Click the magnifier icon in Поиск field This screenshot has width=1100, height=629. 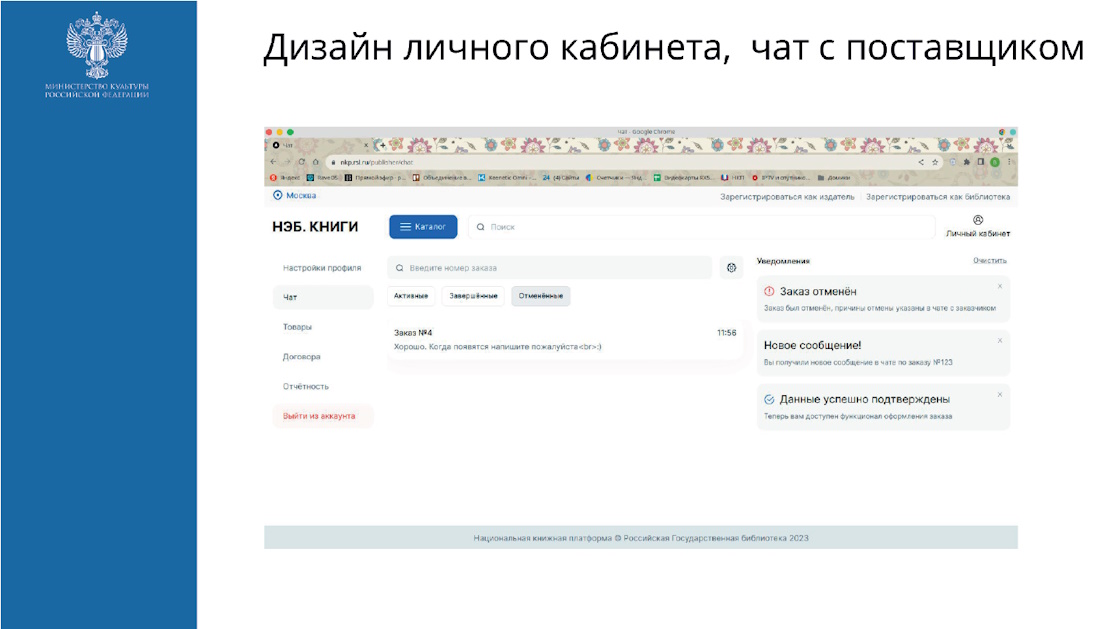[x=480, y=228]
